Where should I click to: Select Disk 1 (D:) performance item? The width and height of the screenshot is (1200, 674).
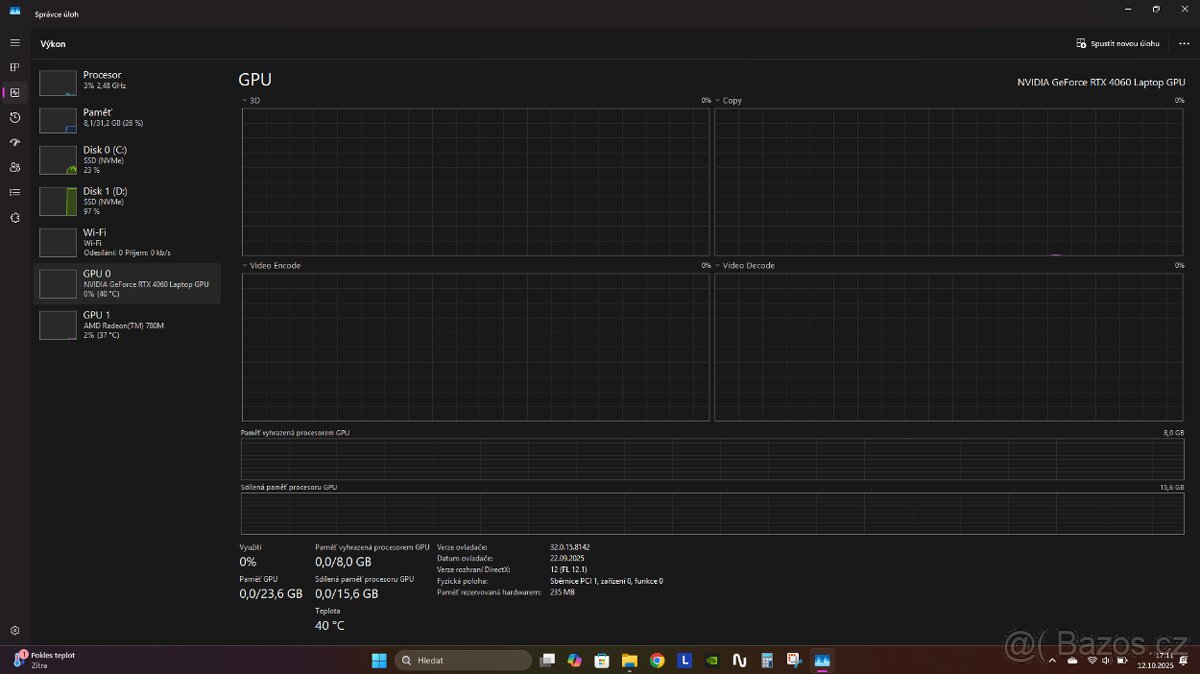click(x=127, y=197)
